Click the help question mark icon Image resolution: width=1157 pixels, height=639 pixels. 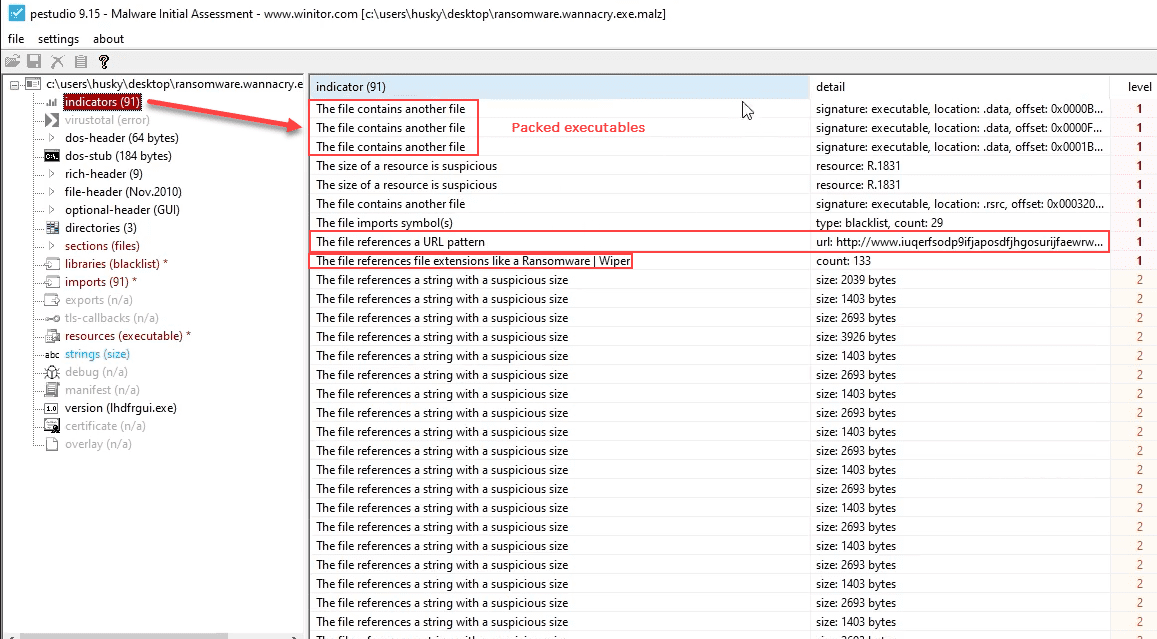pos(103,62)
